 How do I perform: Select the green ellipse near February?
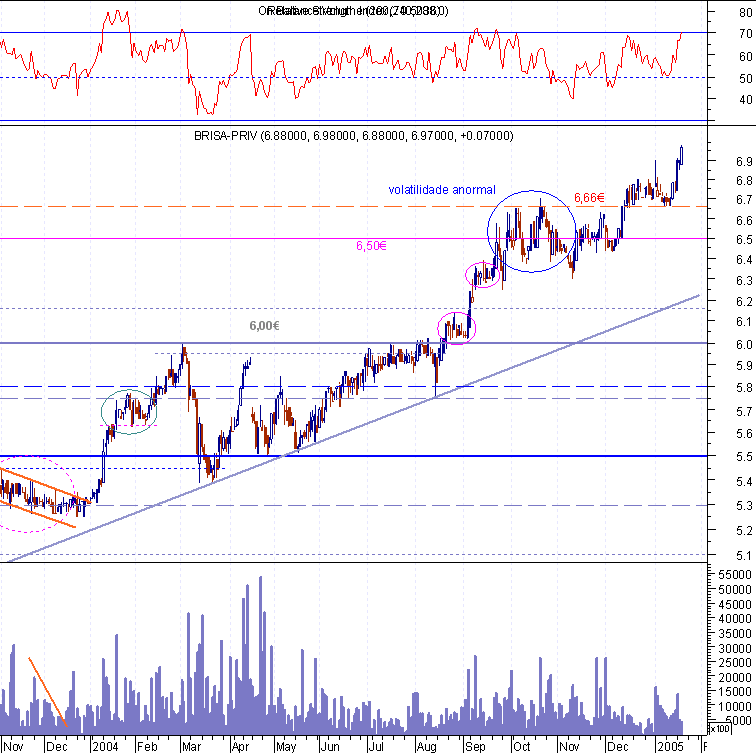(129, 412)
